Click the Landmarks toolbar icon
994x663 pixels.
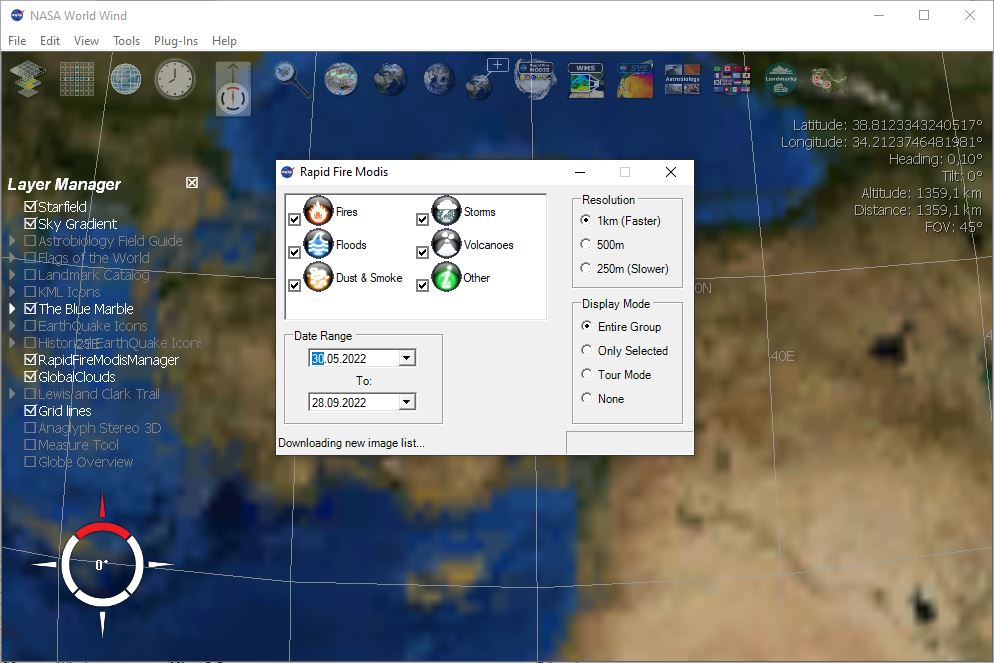coord(780,79)
